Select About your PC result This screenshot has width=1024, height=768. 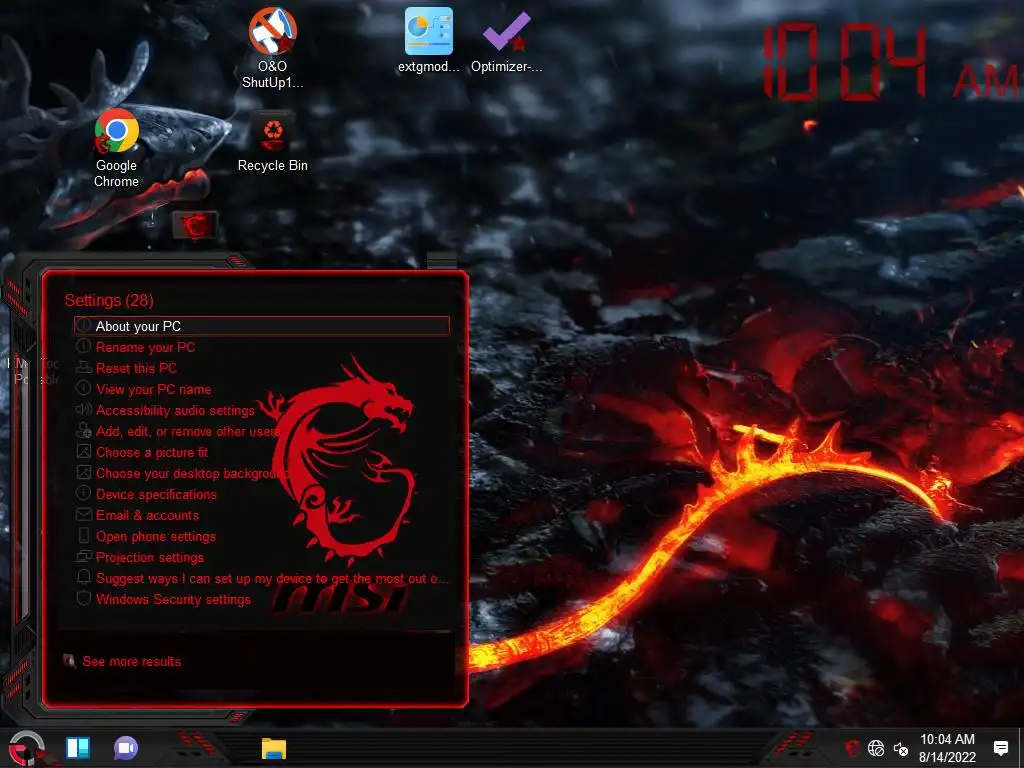(x=262, y=326)
